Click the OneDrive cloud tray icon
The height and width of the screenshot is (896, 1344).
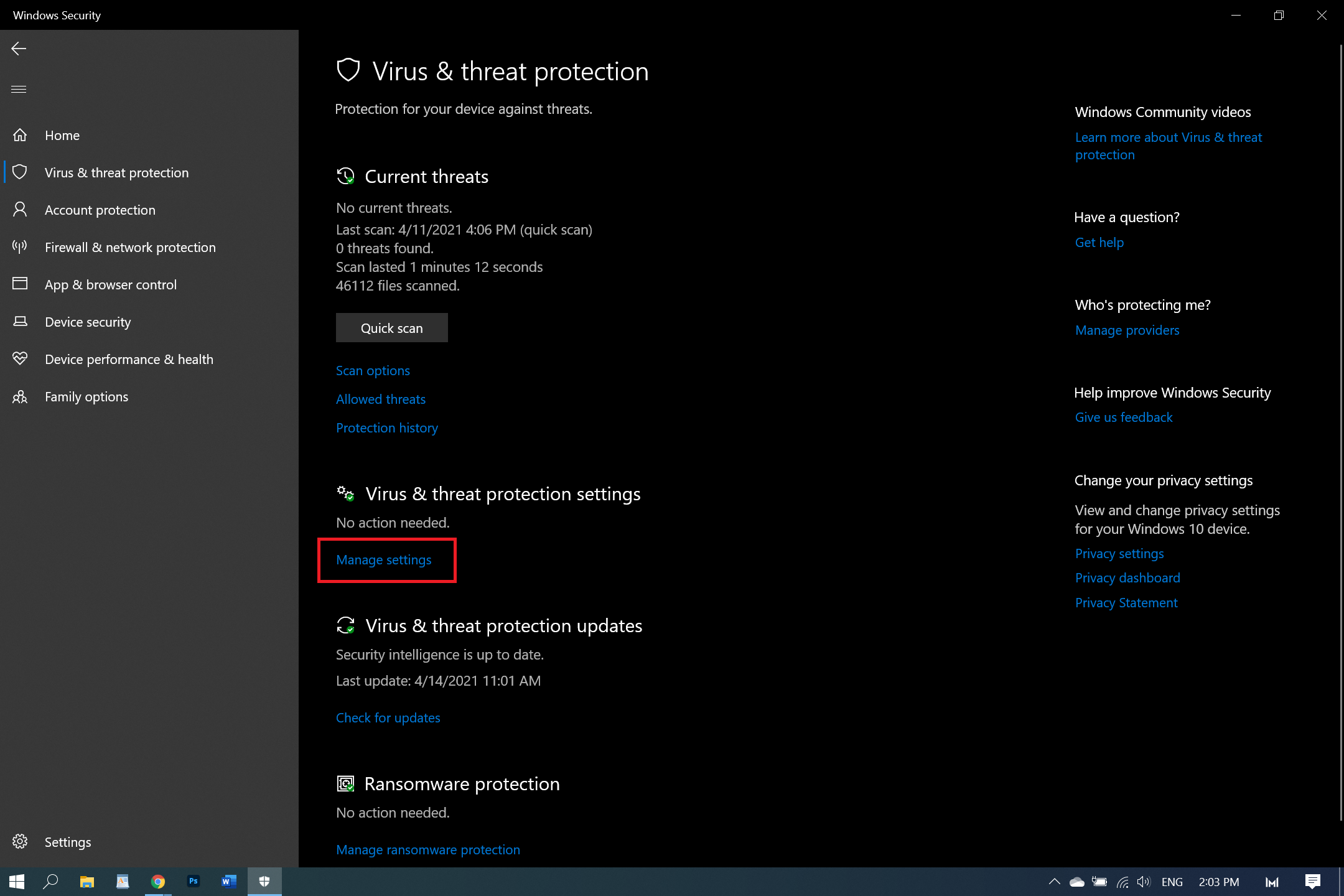click(1076, 882)
